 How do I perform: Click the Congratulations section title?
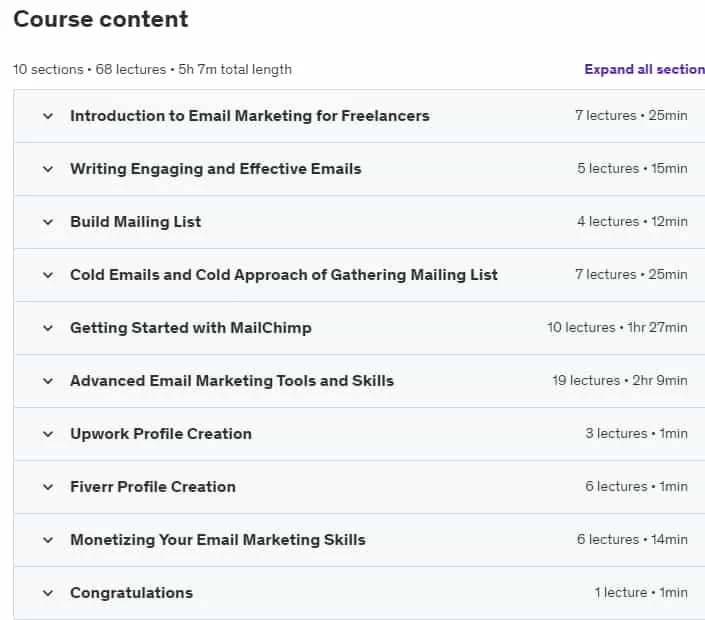(x=131, y=593)
